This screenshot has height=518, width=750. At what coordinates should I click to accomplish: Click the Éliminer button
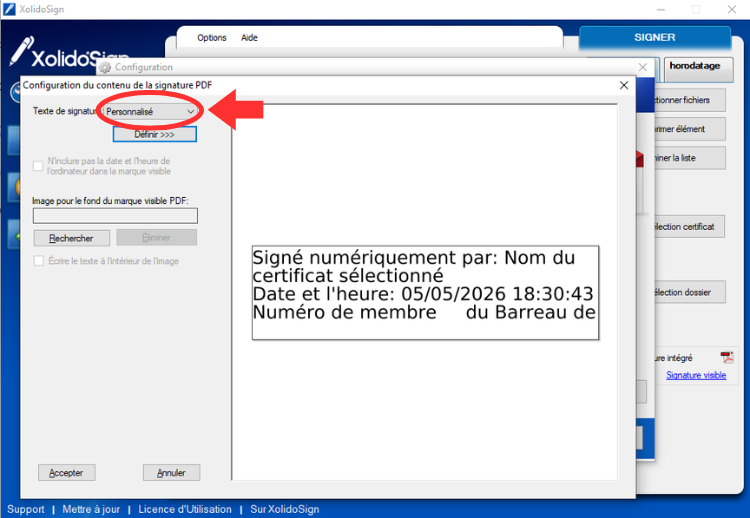click(x=156, y=238)
